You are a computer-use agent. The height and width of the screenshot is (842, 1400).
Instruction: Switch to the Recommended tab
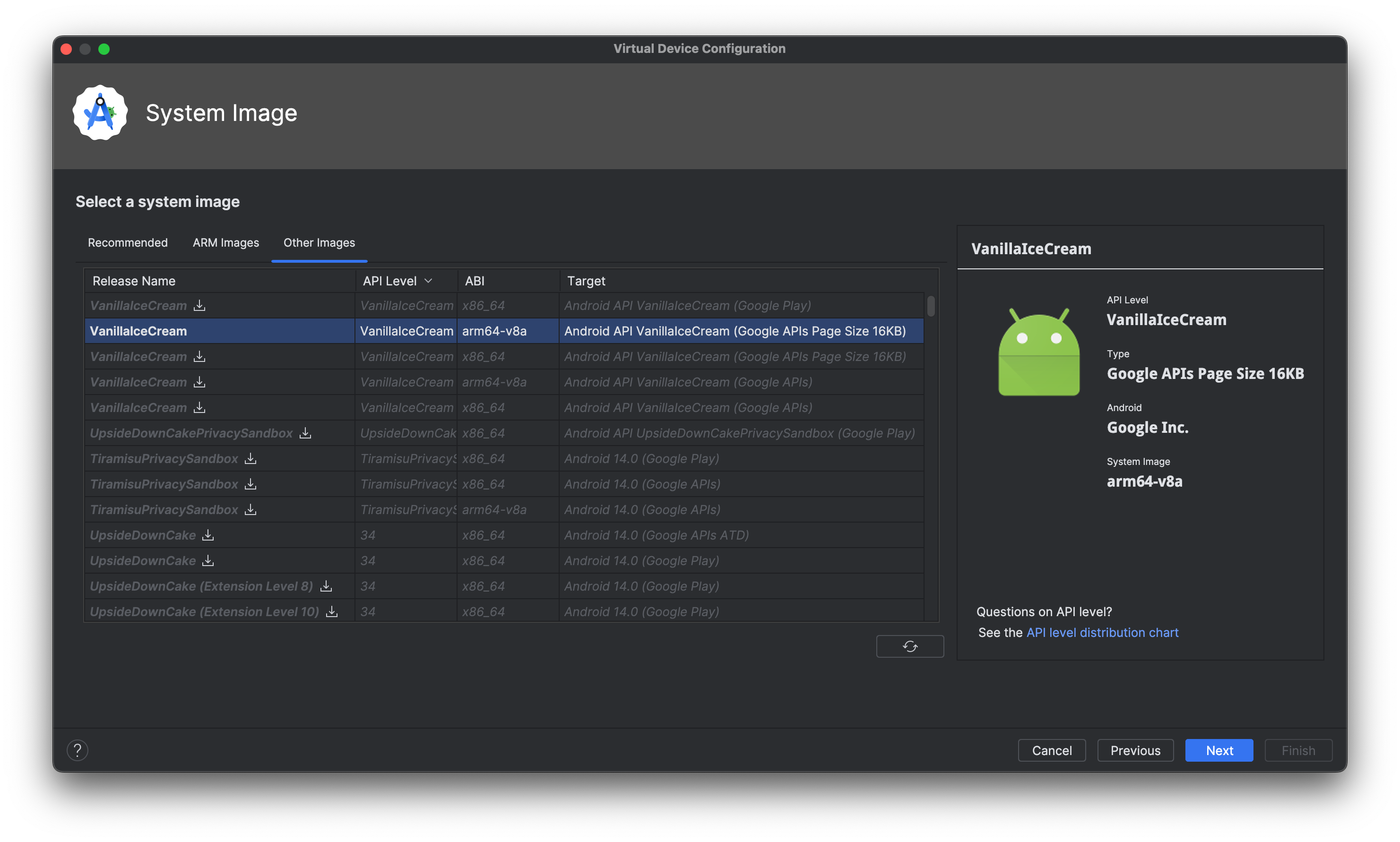coord(127,242)
